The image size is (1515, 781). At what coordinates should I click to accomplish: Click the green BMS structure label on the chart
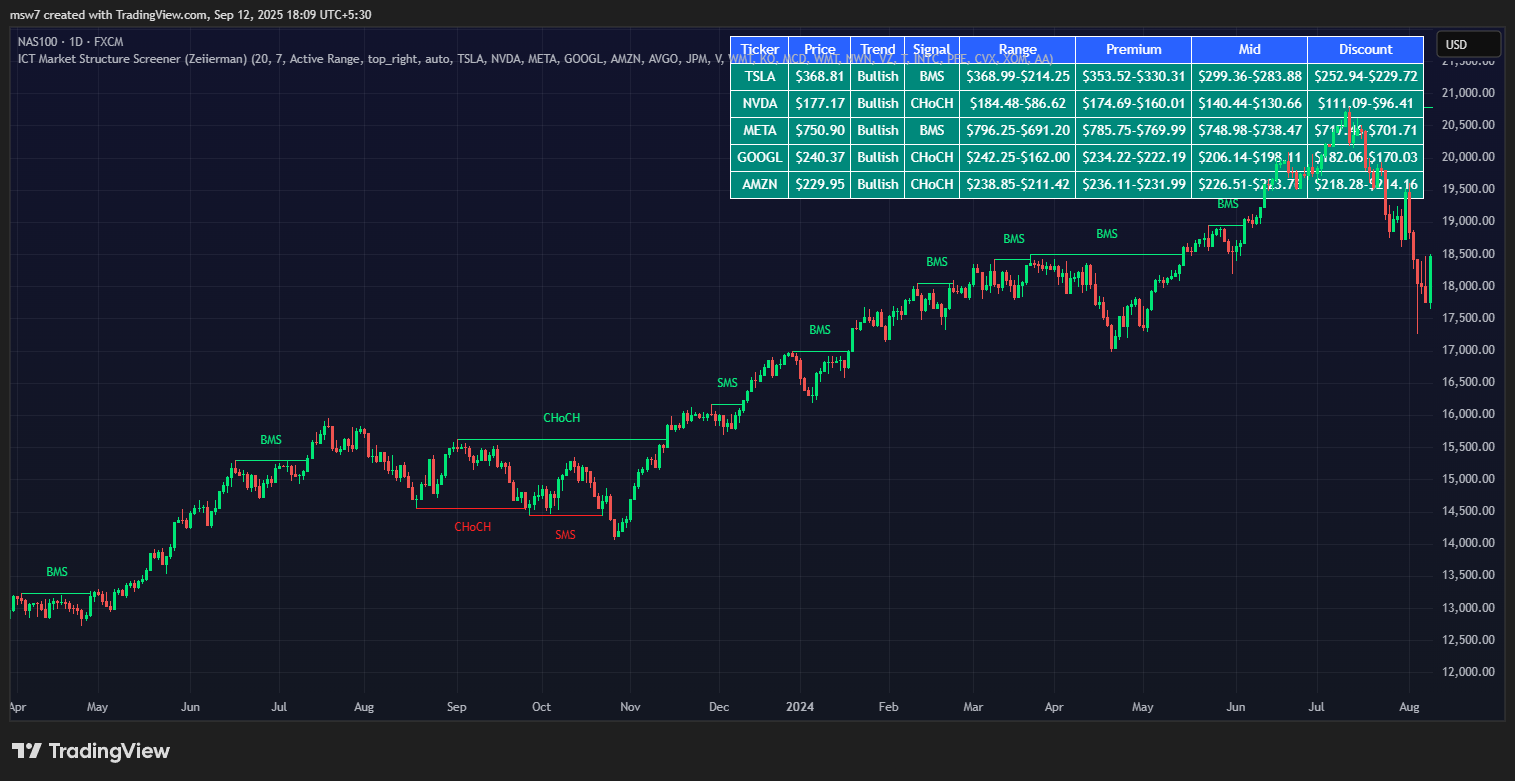(271, 439)
